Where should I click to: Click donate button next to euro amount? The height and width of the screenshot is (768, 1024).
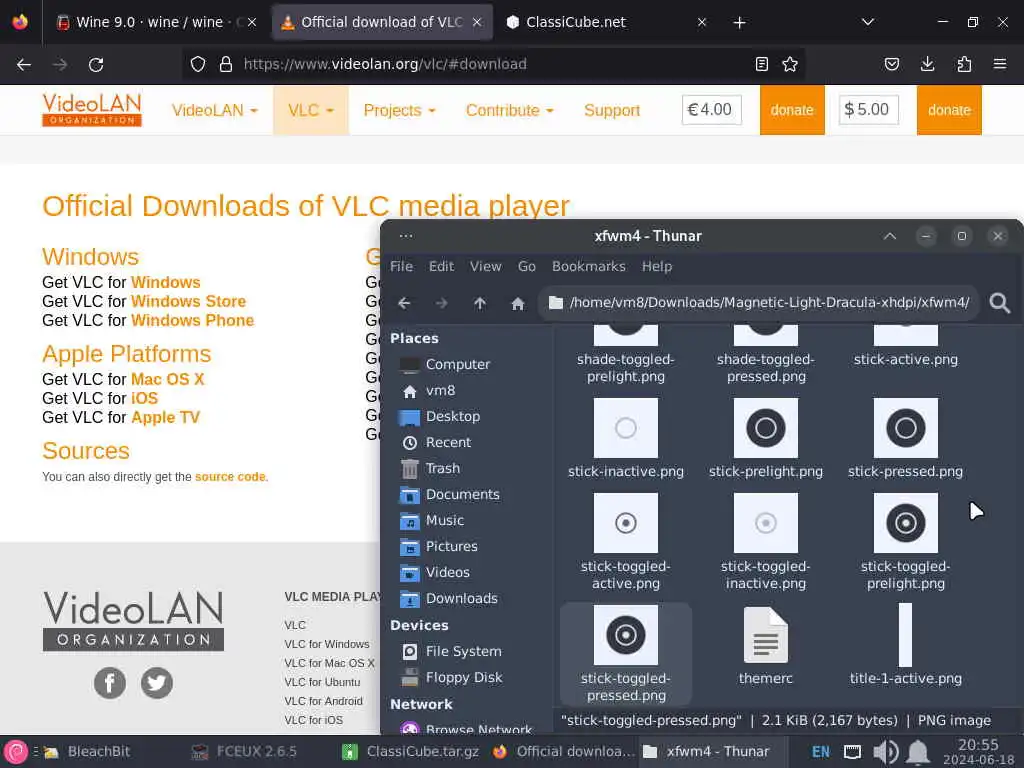pyautogui.click(x=792, y=110)
